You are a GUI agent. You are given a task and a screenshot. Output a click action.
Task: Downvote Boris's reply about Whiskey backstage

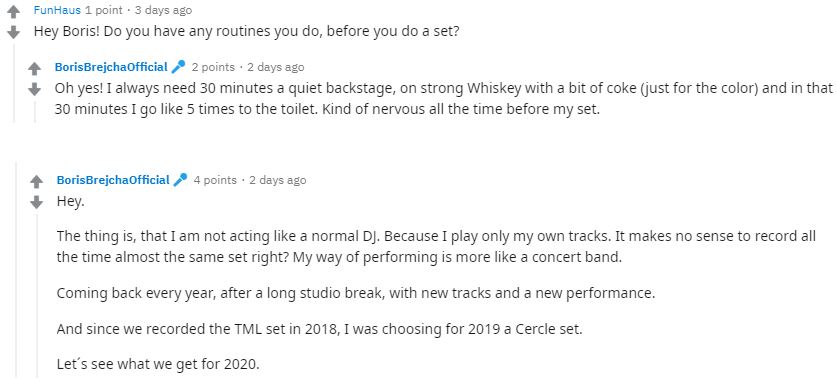(x=34, y=89)
